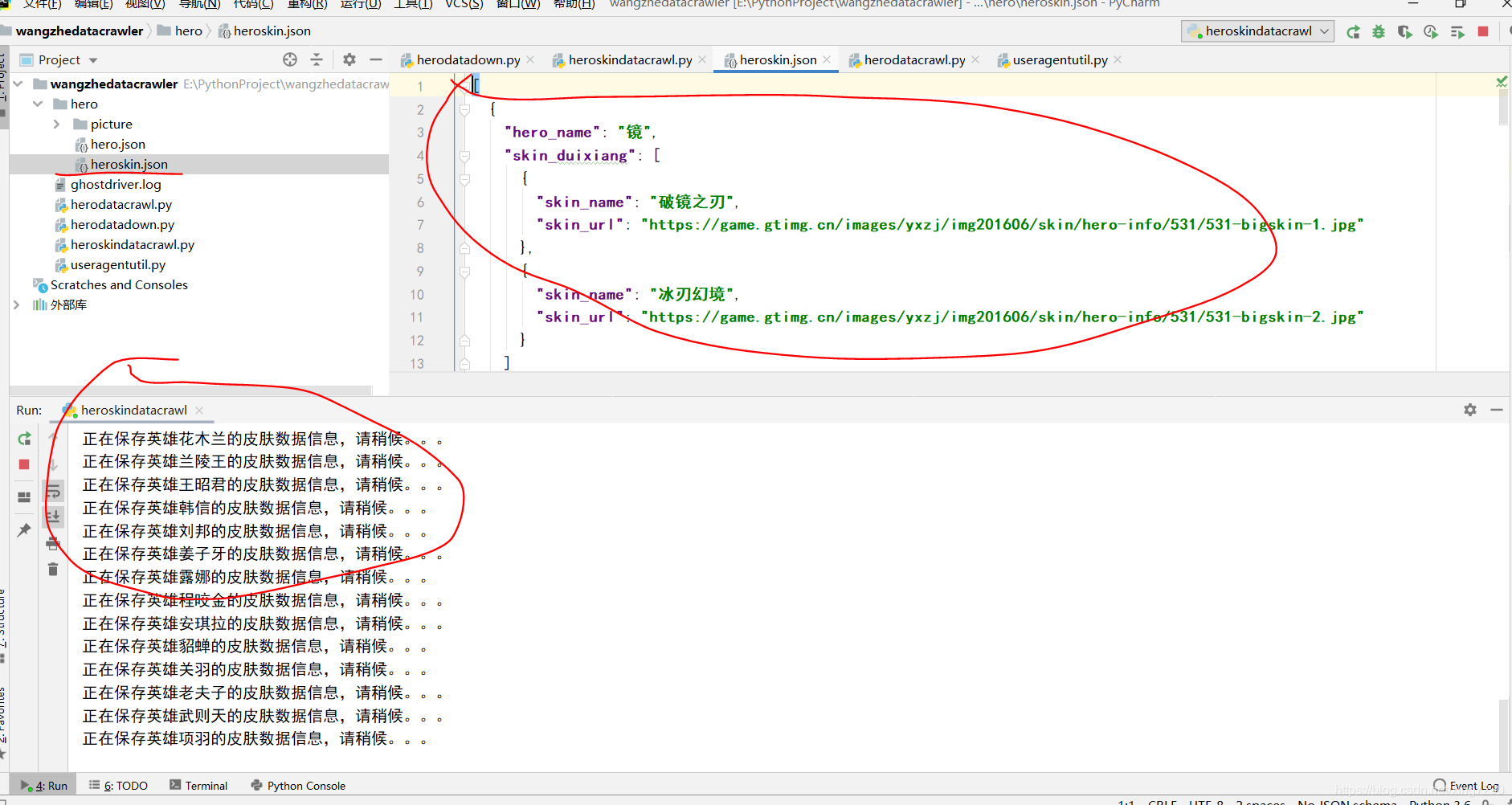Select hero.json in project tree
This screenshot has height=805, width=1512.
118,144
